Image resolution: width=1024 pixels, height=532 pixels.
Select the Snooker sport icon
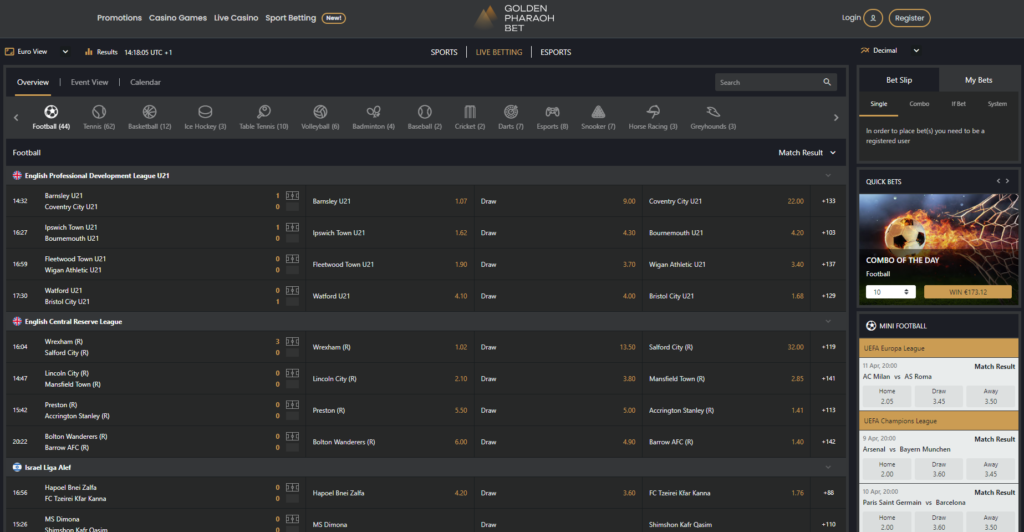(598, 112)
